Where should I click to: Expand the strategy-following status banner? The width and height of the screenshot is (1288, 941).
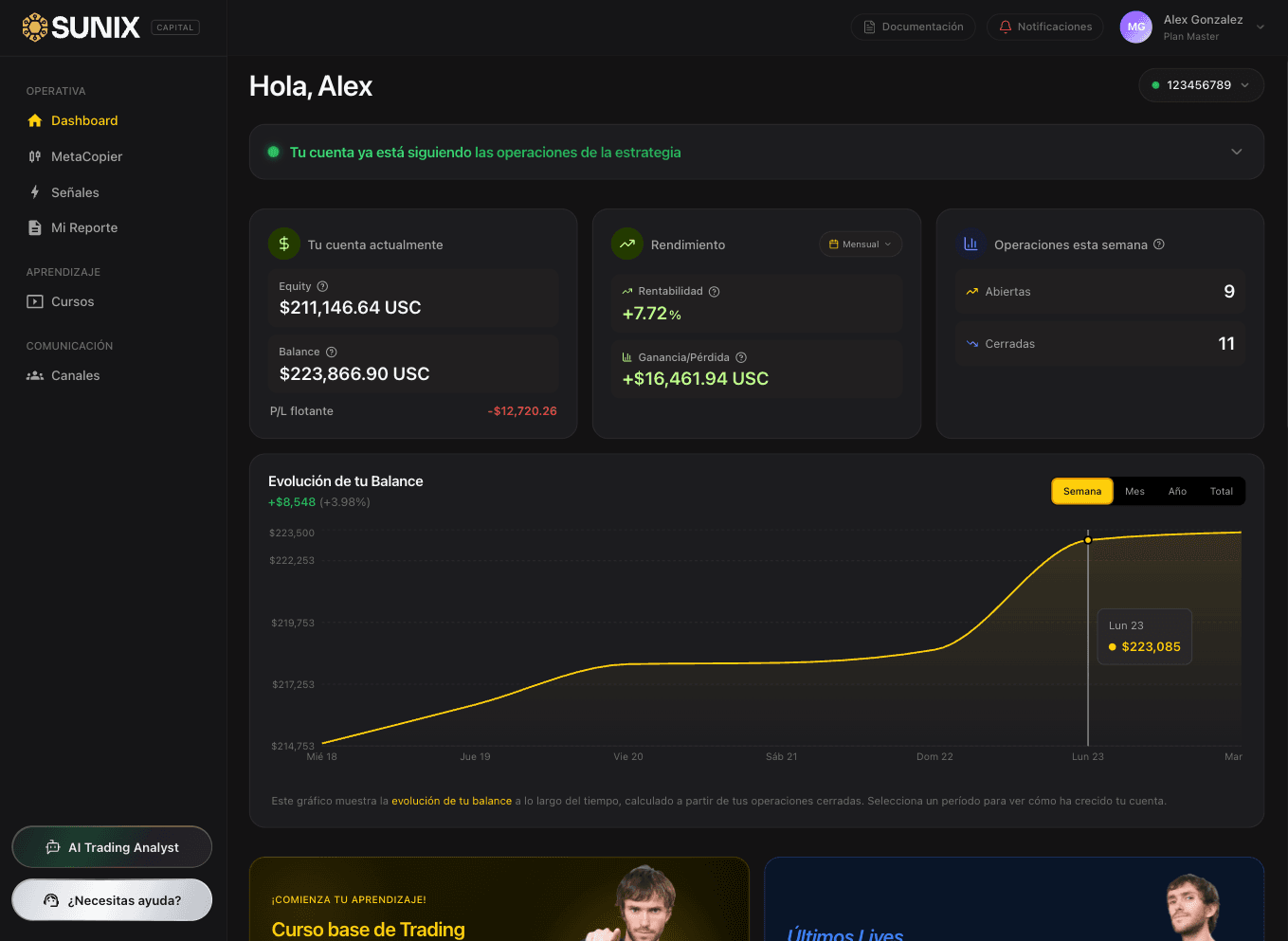1236,152
